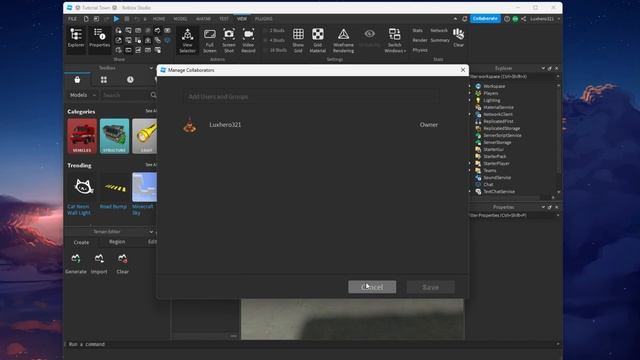Switch to the MODEL ribbon tab

[180, 19]
